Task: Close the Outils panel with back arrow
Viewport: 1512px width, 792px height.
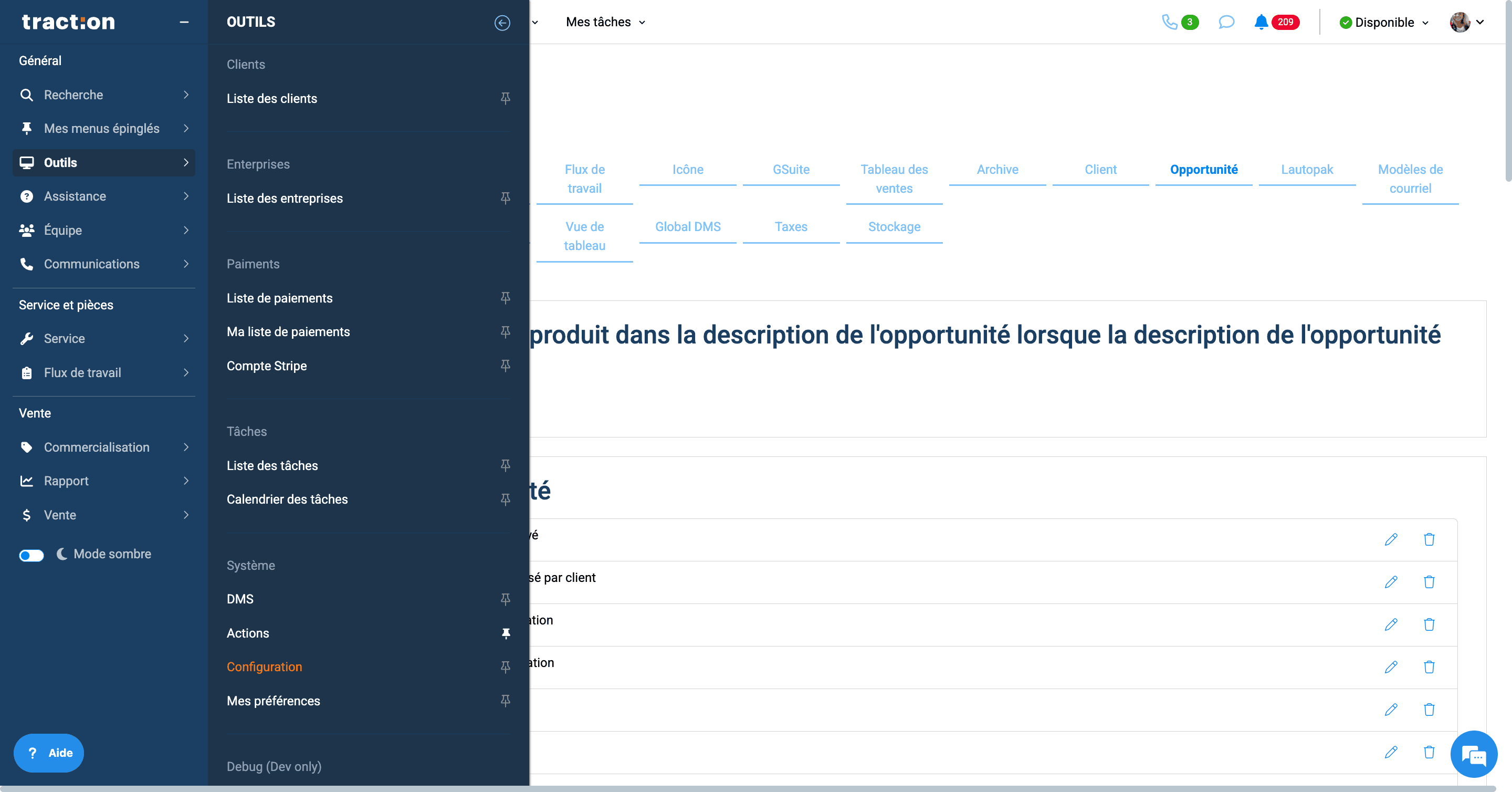Action: (x=502, y=22)
